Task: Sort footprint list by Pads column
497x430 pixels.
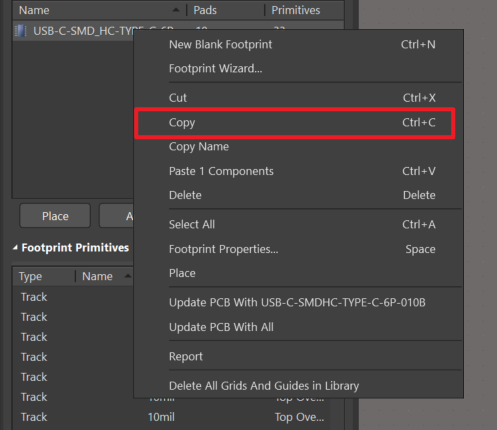Action: pyautogui.click(x=225, y=10)
